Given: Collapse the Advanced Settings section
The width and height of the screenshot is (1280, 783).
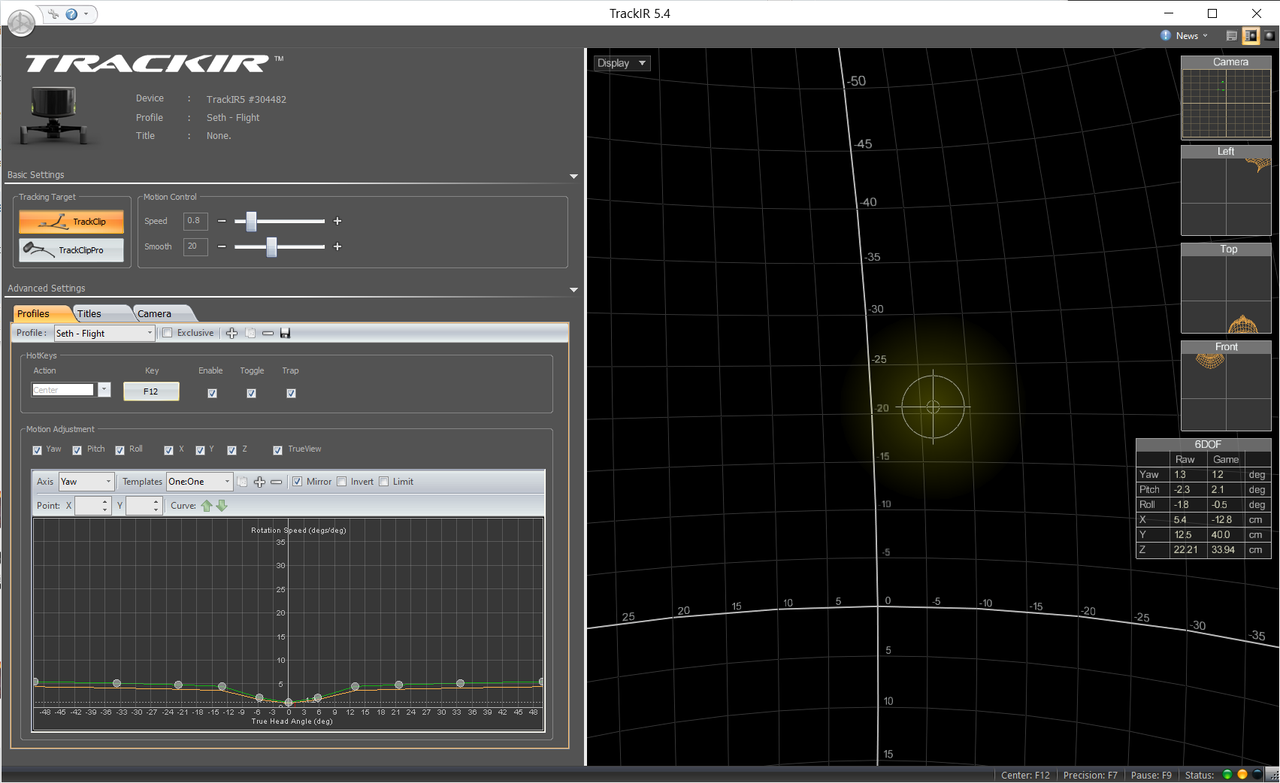Looking at the screenshot, I should [x=573, y=290].
